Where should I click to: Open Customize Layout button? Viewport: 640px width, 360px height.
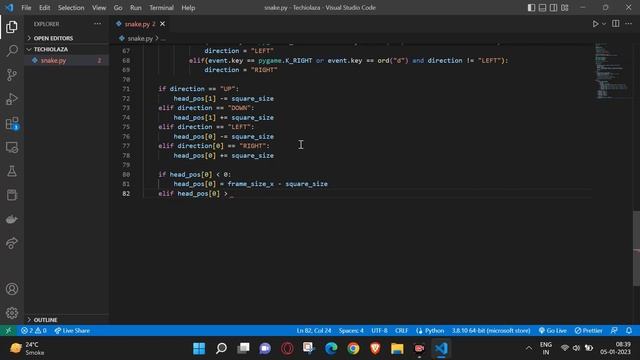(x=565, y=8)
